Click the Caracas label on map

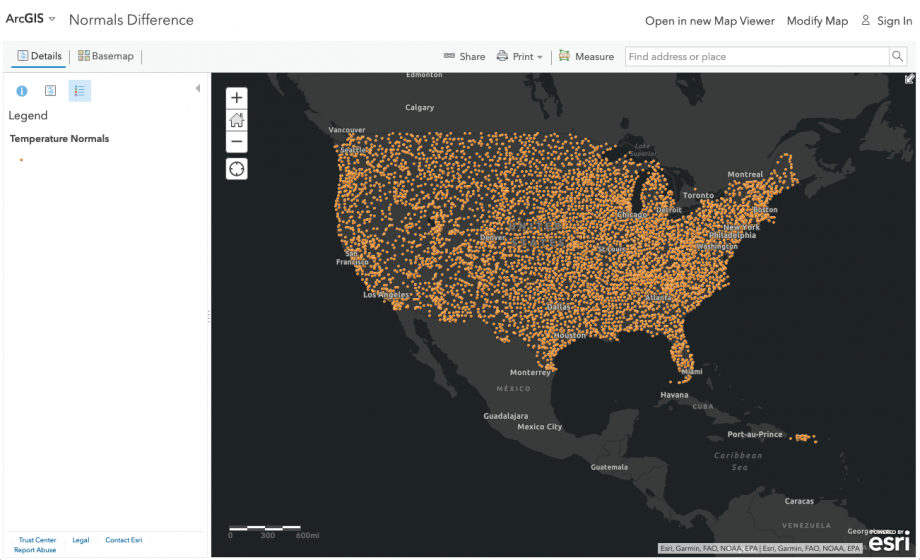click(799, 501)
